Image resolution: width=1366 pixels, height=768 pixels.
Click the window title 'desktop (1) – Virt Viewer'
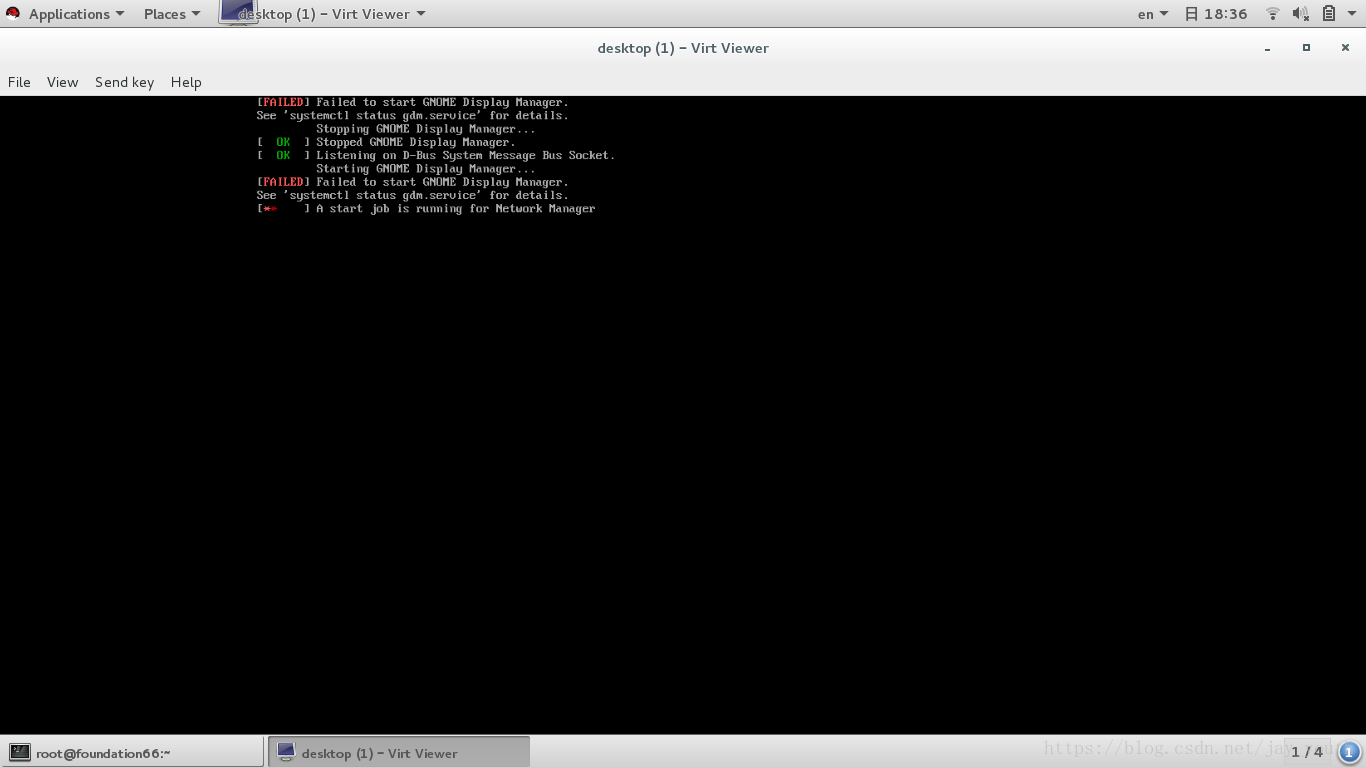[683, 48]
